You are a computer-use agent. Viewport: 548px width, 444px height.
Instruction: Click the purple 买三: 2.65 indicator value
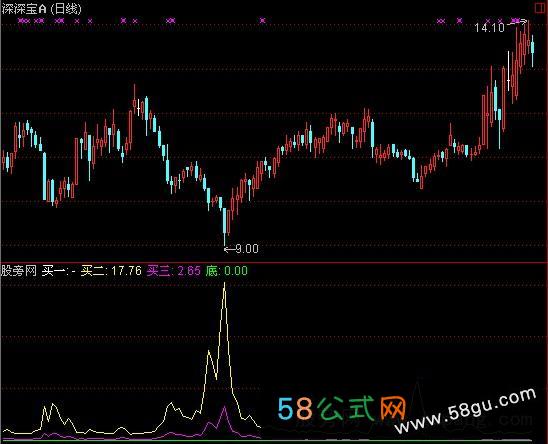tap(174, 271)
